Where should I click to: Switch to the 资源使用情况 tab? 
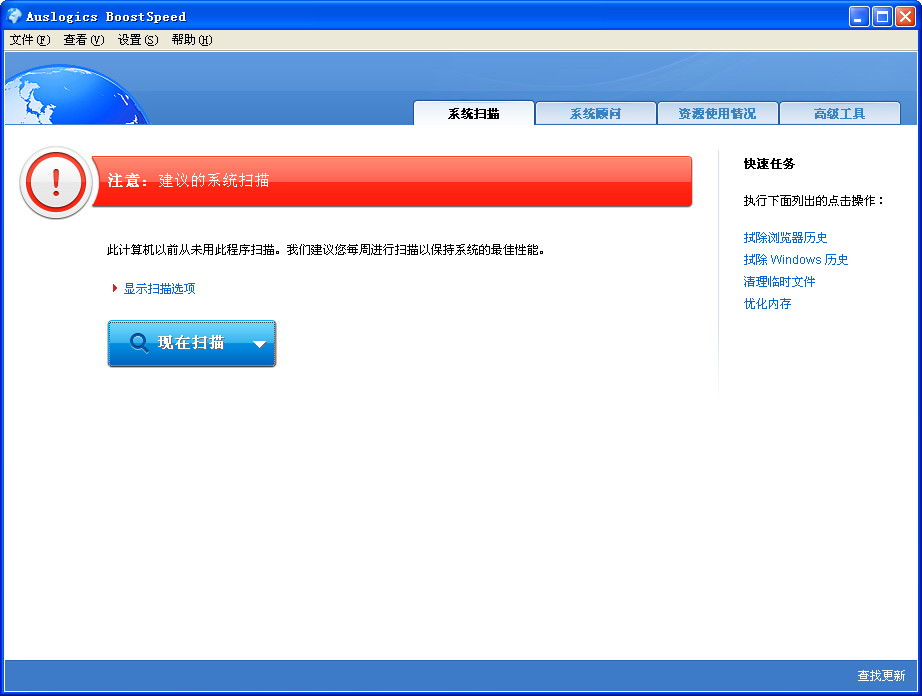tap(717, 113)
